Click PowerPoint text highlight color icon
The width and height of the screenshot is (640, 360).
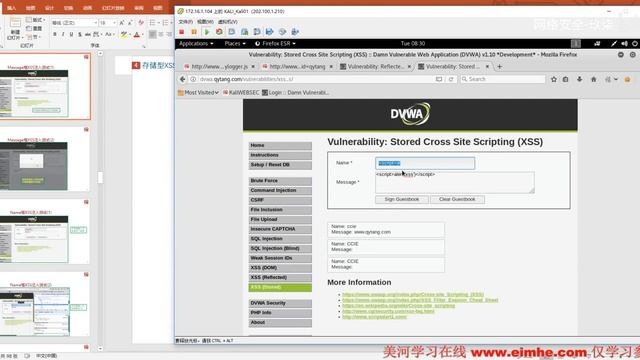[x=123, y=35]
